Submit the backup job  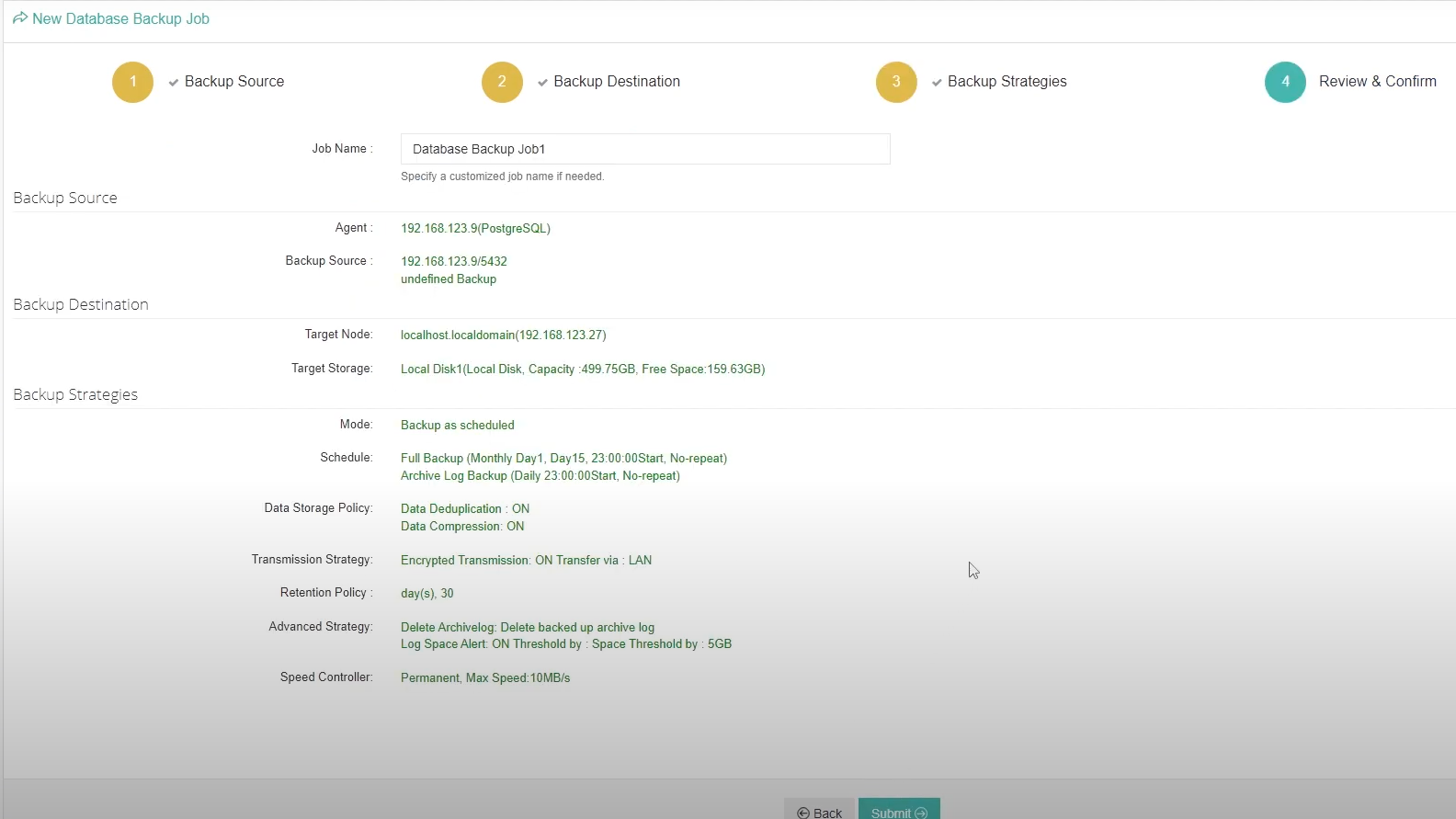pyautogui.click(x=899, y=810)
